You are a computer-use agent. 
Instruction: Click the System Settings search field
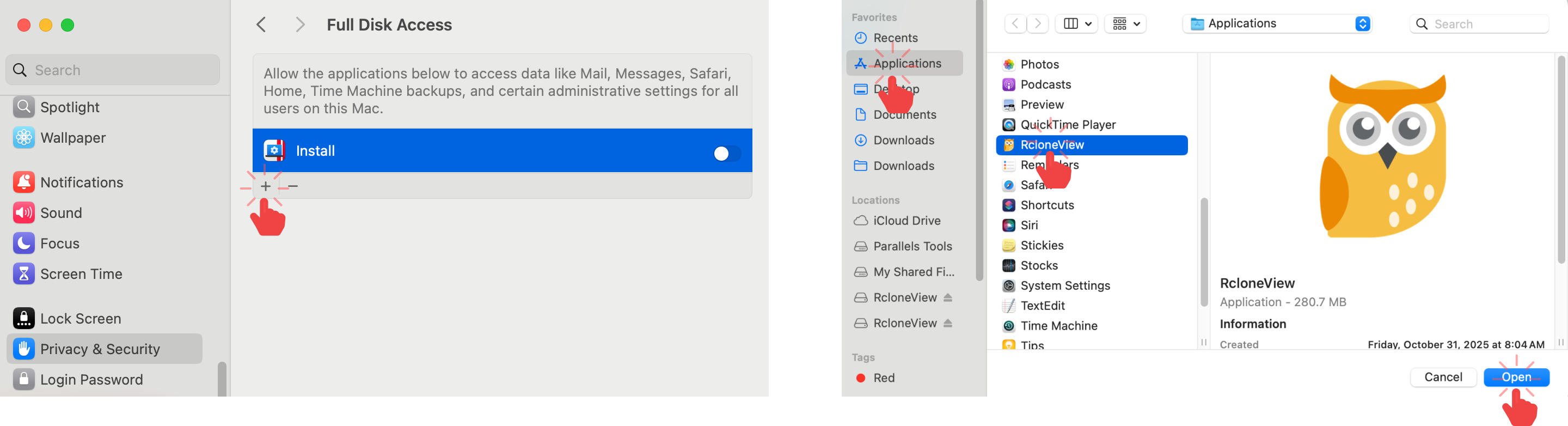tap(113, 70)
